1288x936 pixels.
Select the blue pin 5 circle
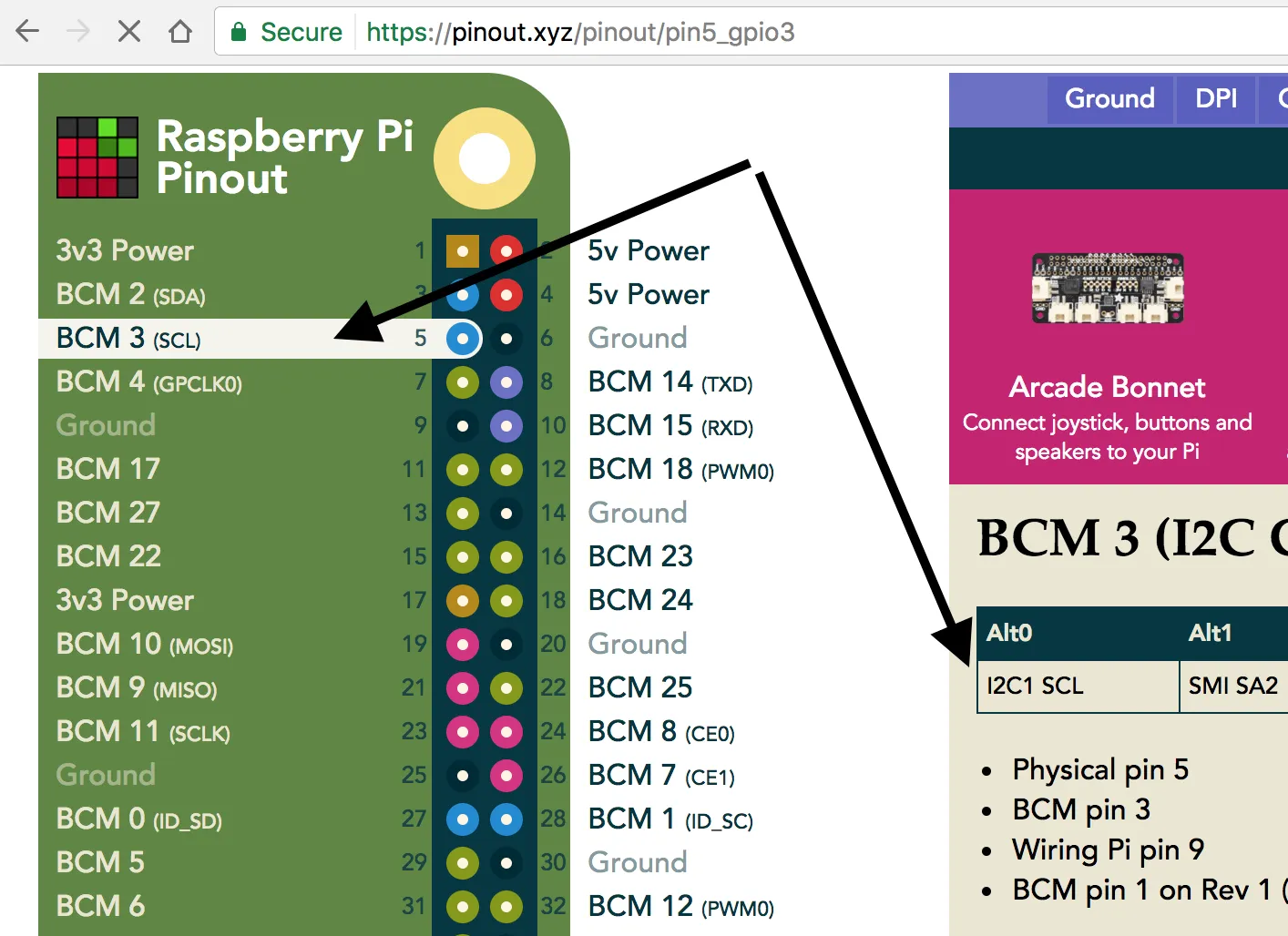point(463,339)
